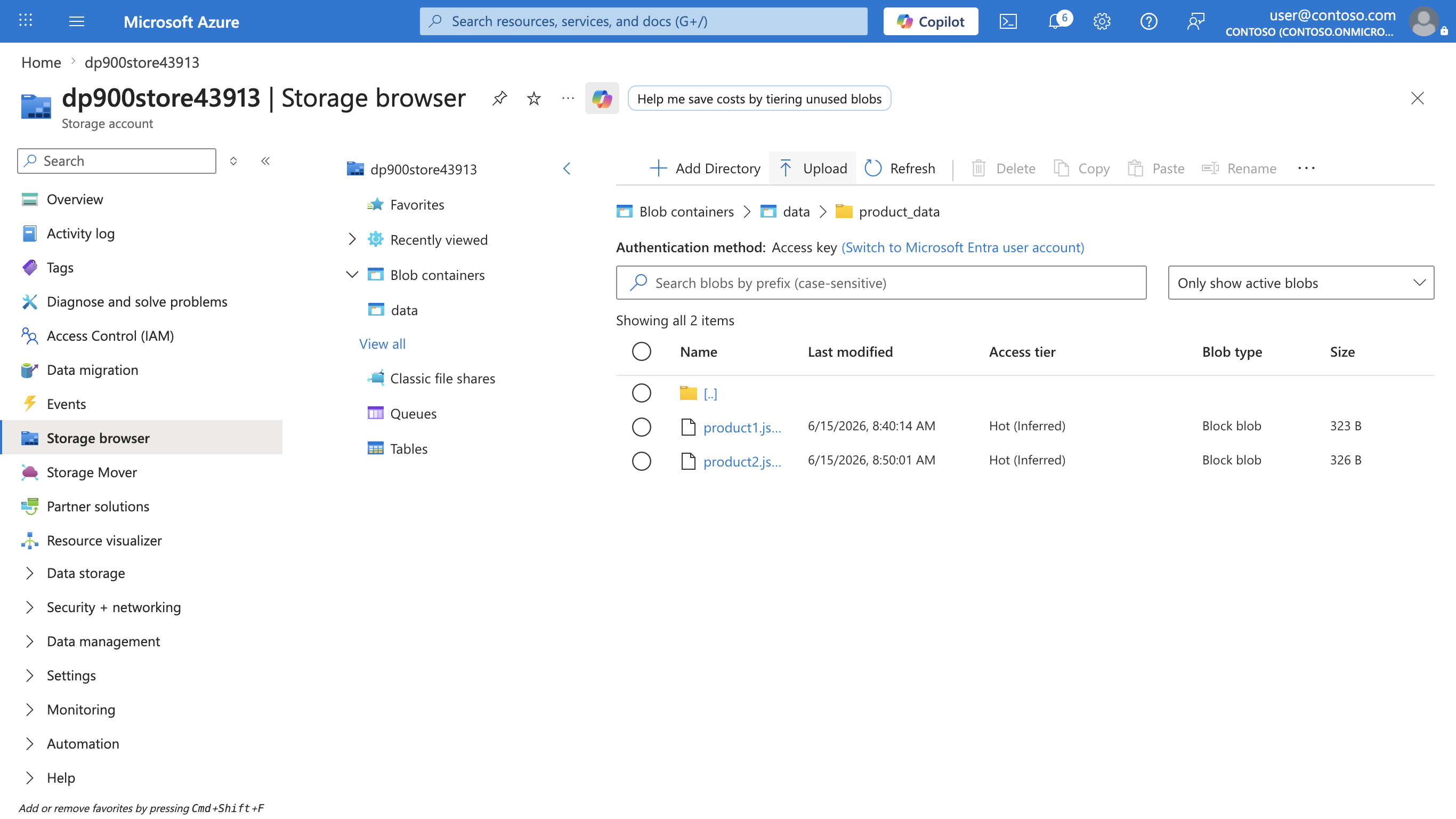Click the Delete toolbar button
The height and width of the screenshot is (819, 1456).
[x=1002, y=168]
